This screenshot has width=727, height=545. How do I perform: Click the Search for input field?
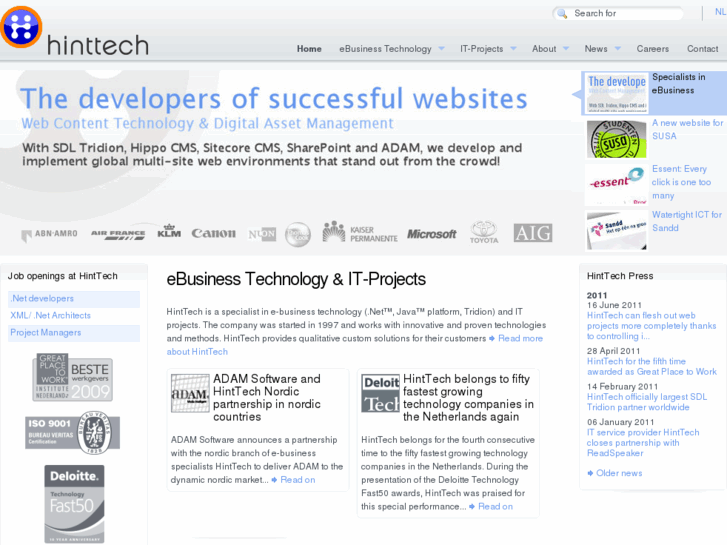click(x=626, y=13)
